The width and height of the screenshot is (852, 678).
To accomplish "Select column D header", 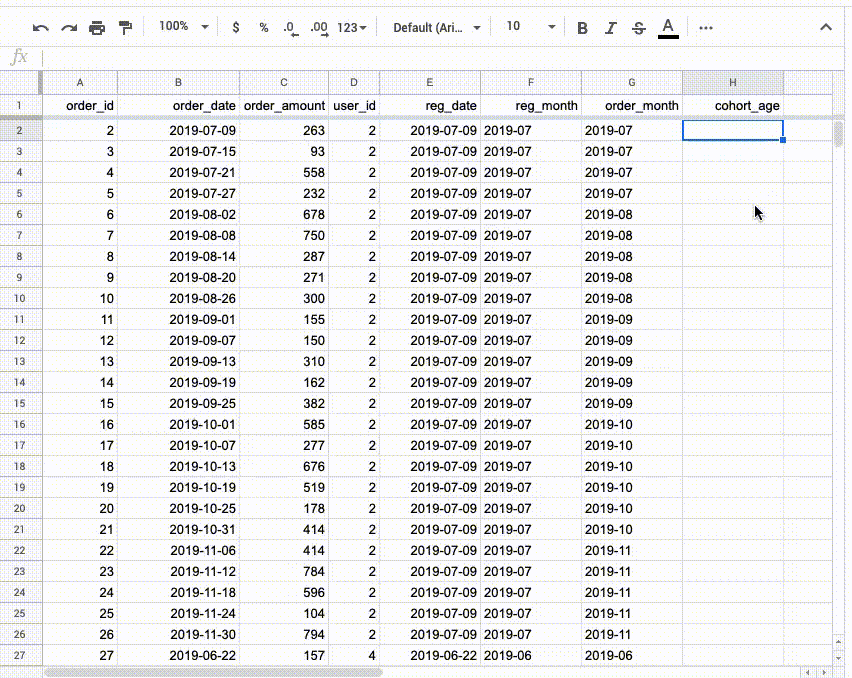I will 354,83.
